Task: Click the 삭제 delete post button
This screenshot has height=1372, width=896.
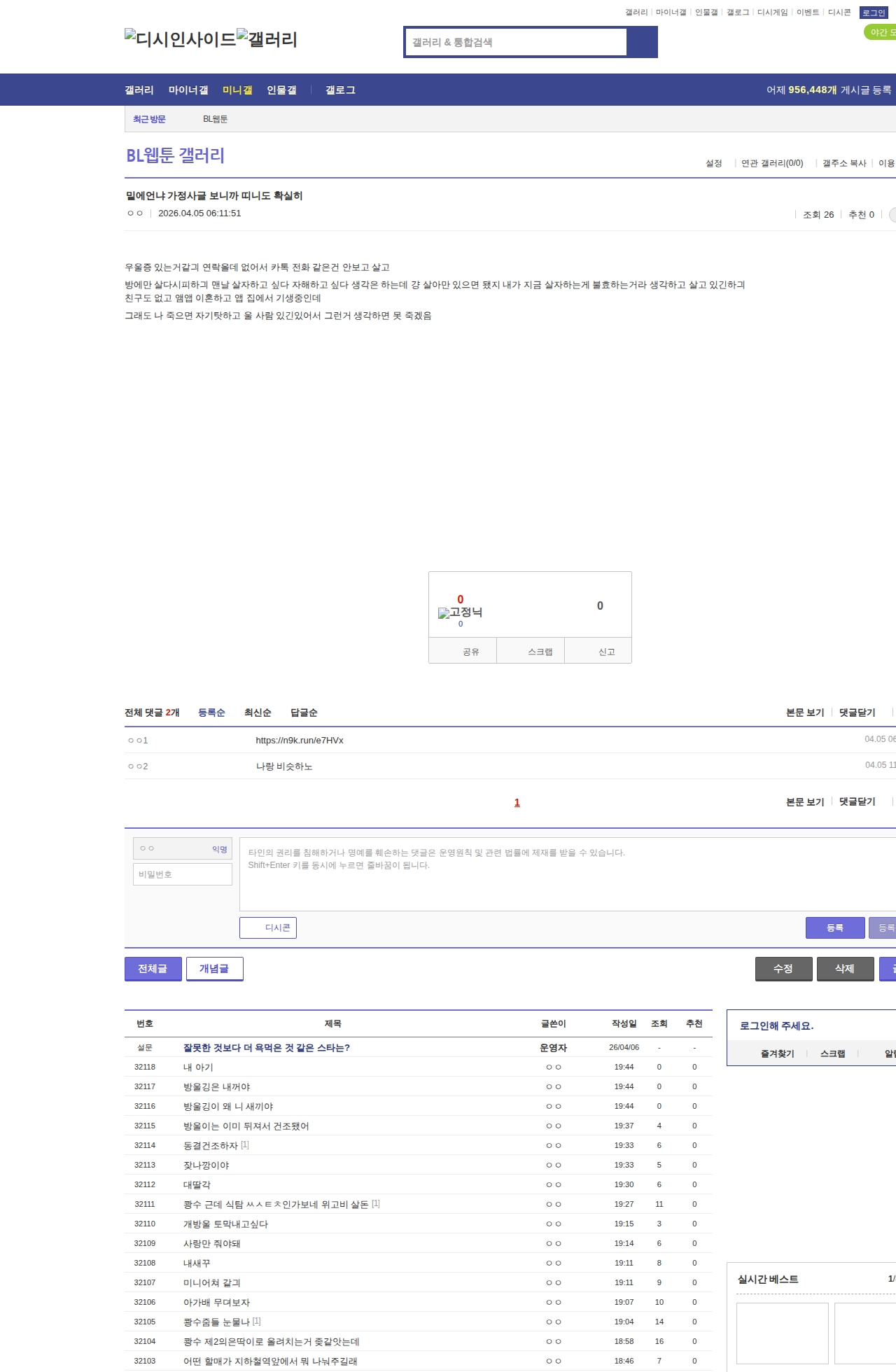Action: [845, 969]
